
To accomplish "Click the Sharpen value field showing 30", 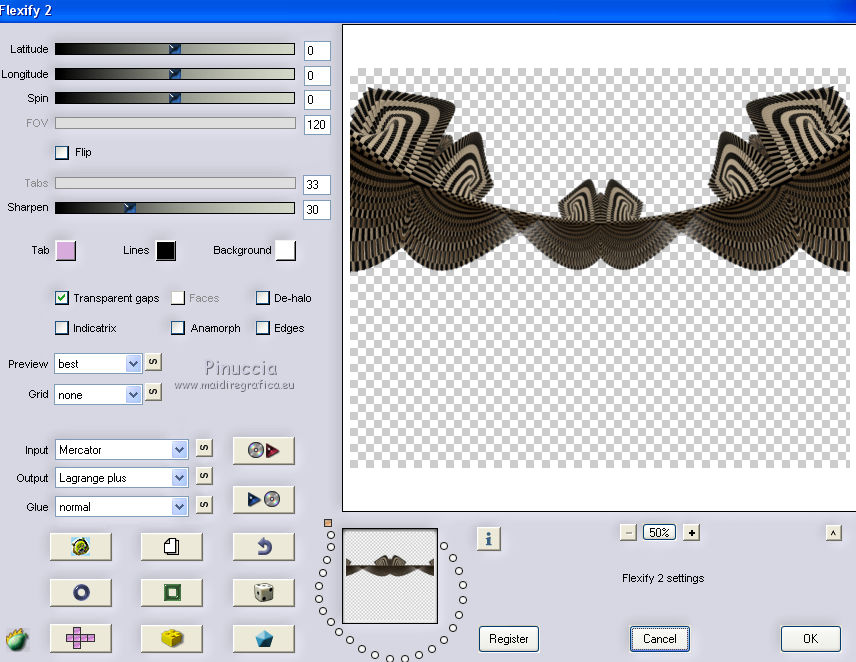I will (x=317, y=210).
